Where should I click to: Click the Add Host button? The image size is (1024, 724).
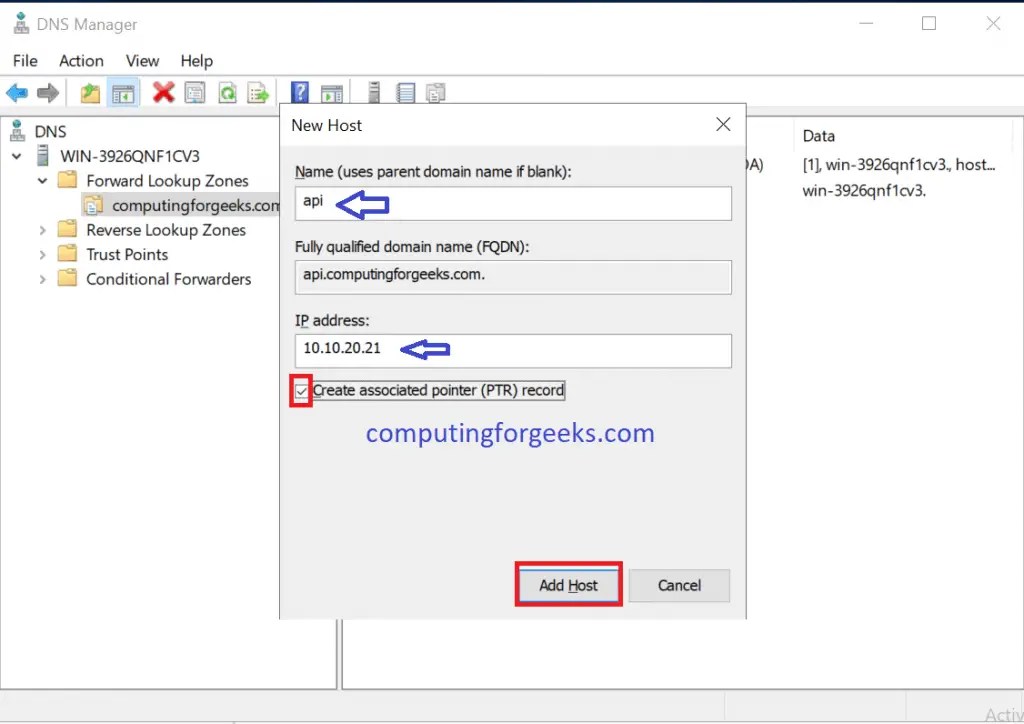(x=568, y=585)
